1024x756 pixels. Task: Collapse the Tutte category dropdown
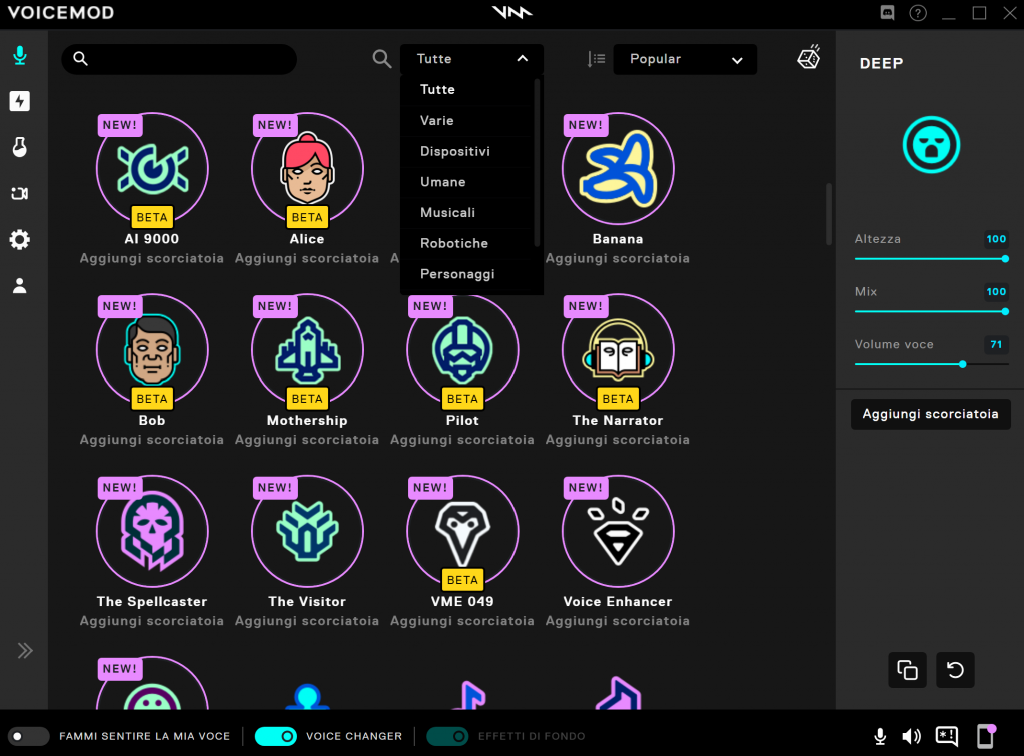coord(472,59)
